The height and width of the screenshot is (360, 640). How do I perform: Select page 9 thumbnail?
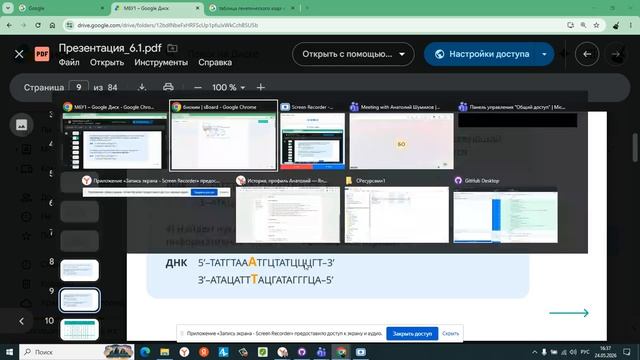pos(80,300)
